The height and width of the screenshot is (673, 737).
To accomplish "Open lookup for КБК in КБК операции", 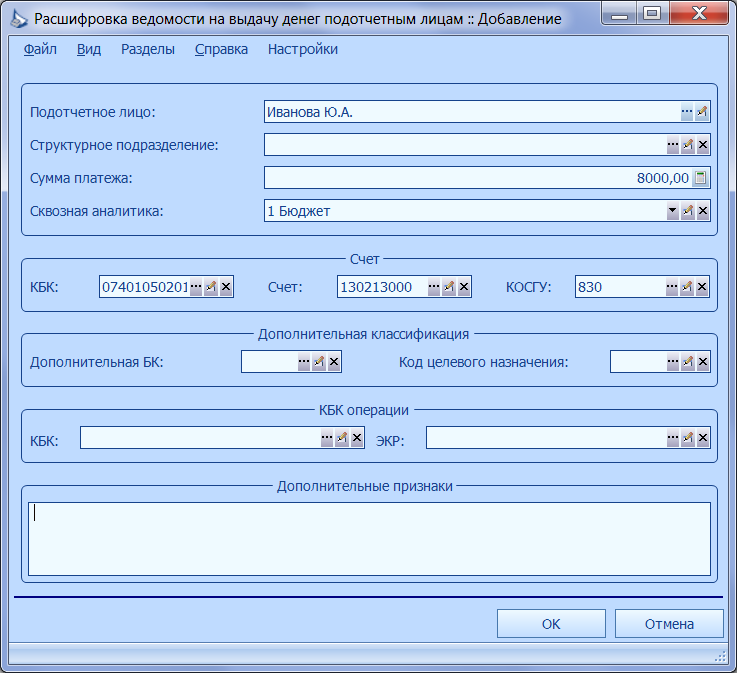I will click(327, 438).
